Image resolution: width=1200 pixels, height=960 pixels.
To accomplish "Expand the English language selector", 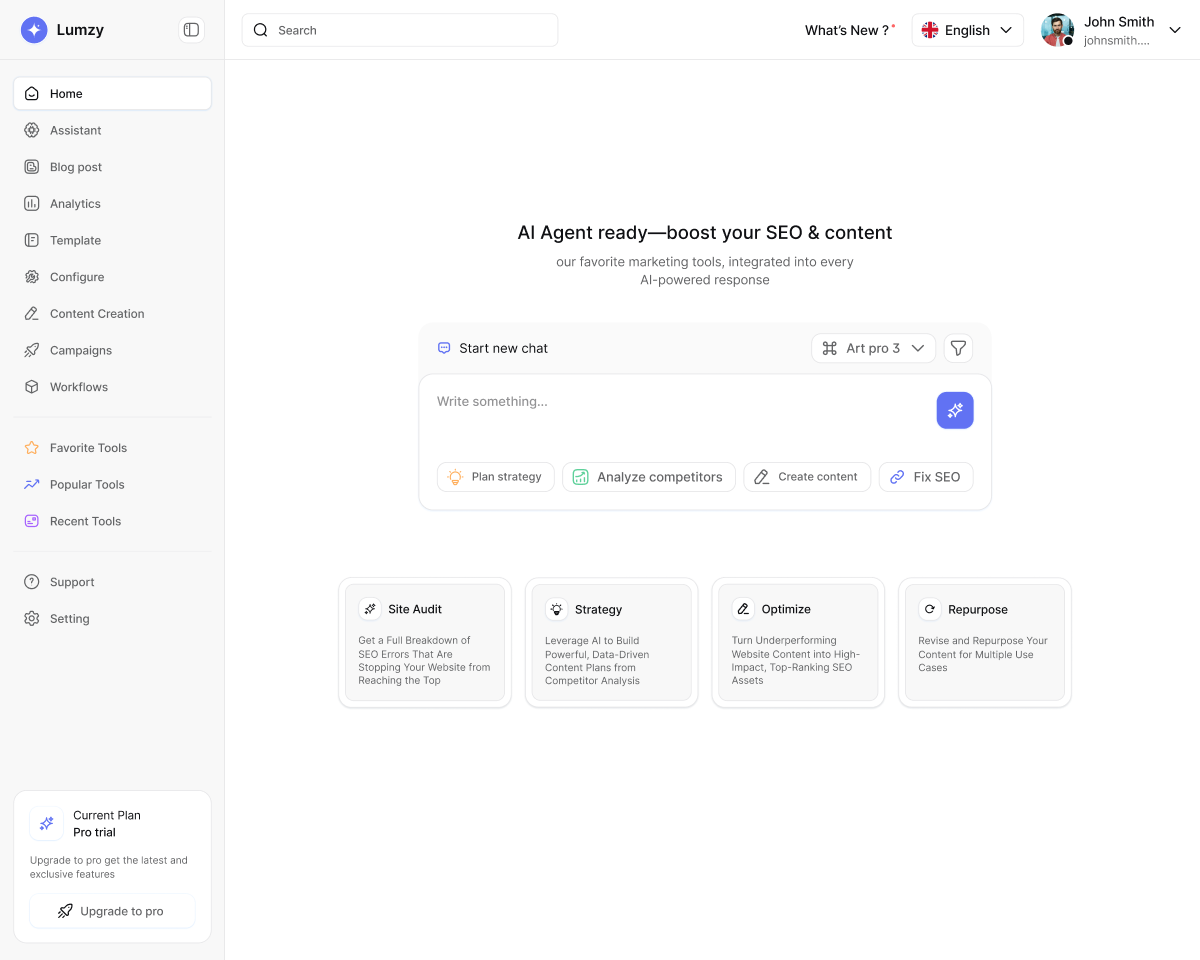I will (x=966, y=30).
